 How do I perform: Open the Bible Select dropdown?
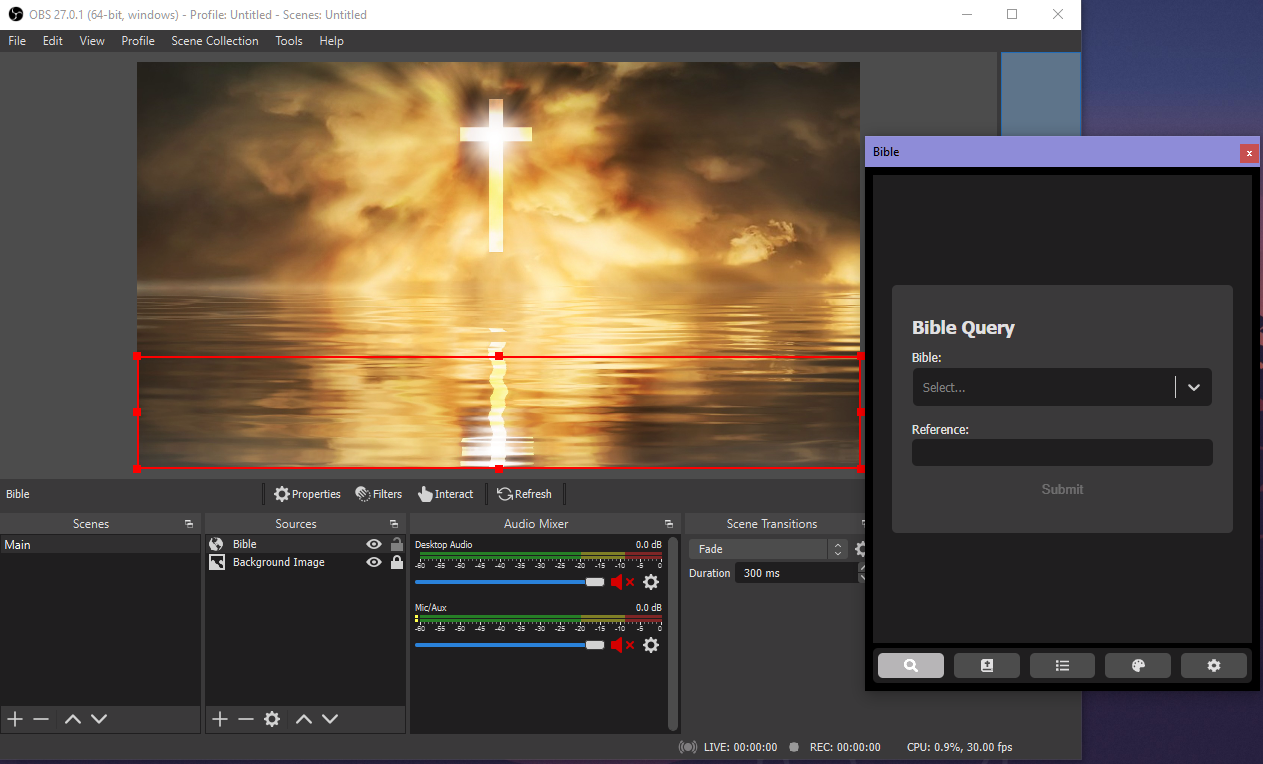[1192, 387]
